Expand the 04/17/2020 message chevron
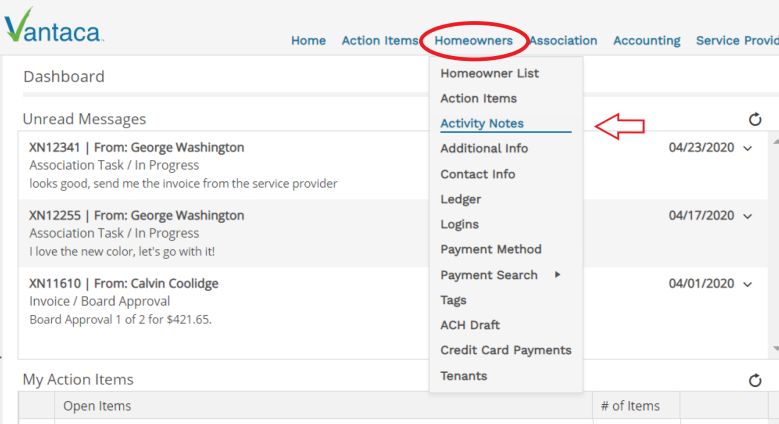779x424 pixels. point(747,216)
